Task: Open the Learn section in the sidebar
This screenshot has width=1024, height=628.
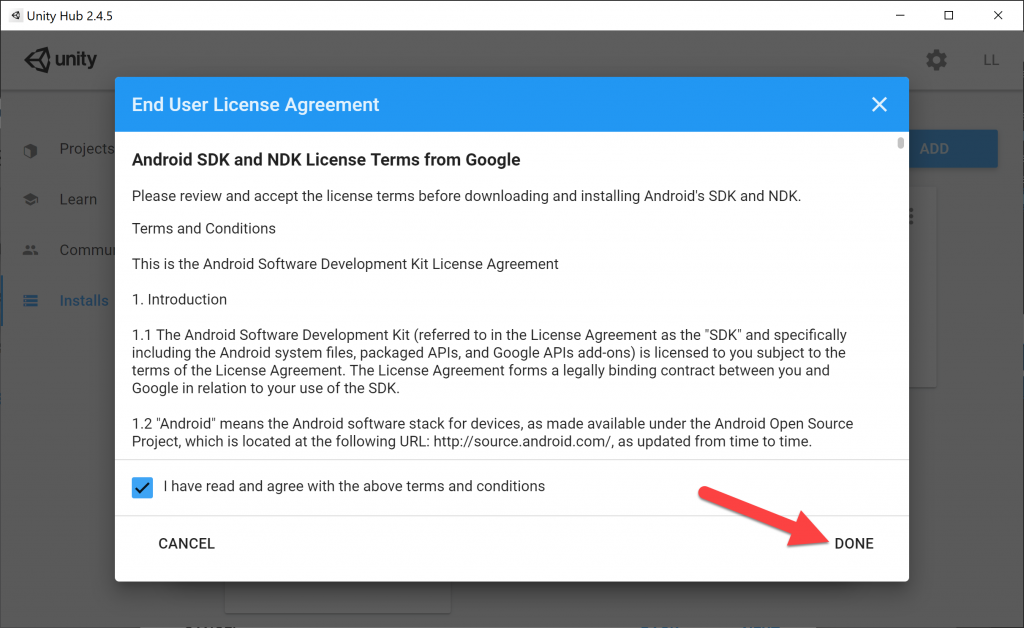Action: 78,199
